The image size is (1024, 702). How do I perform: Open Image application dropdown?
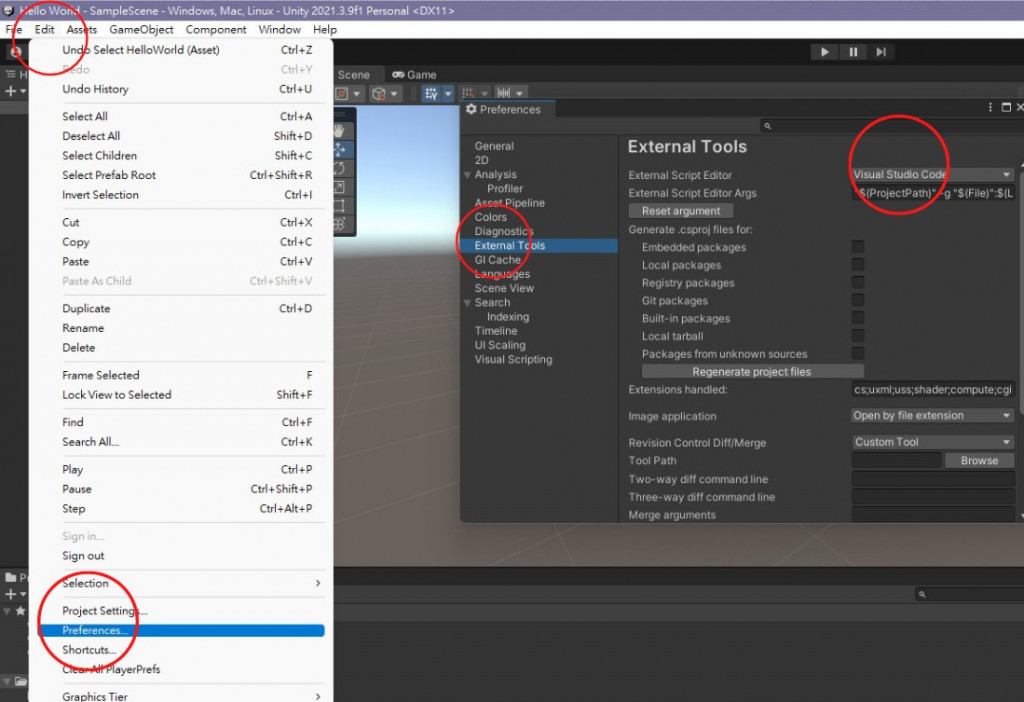[933, 415]
